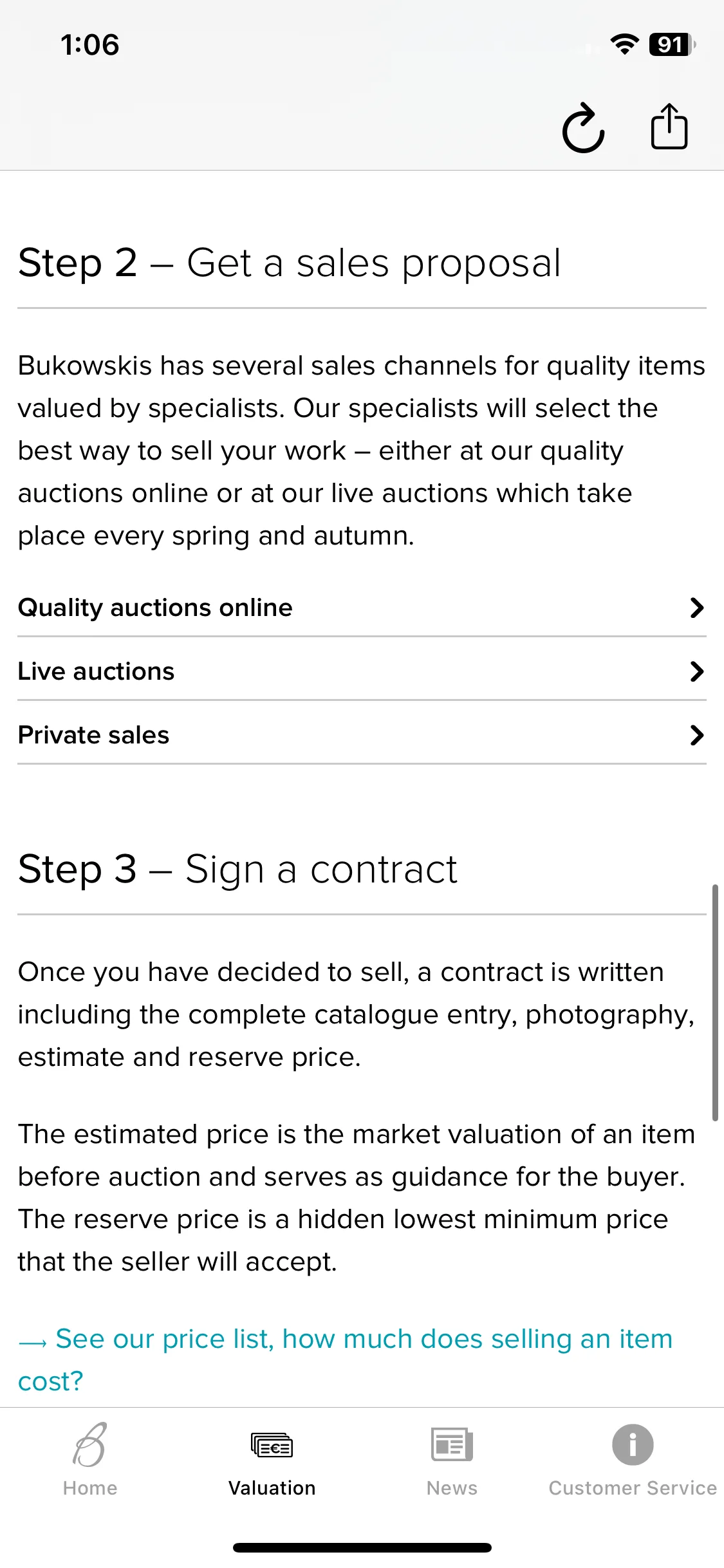724x1568 pixels.
Task: Tap the home indicator bar
Action: pos(362,1547)
